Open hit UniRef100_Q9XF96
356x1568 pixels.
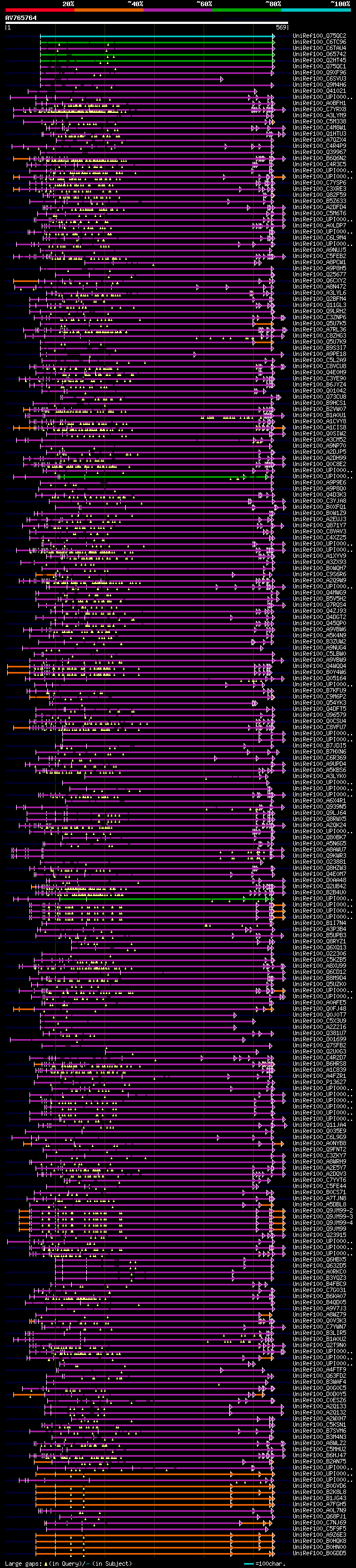coord(319,72)
